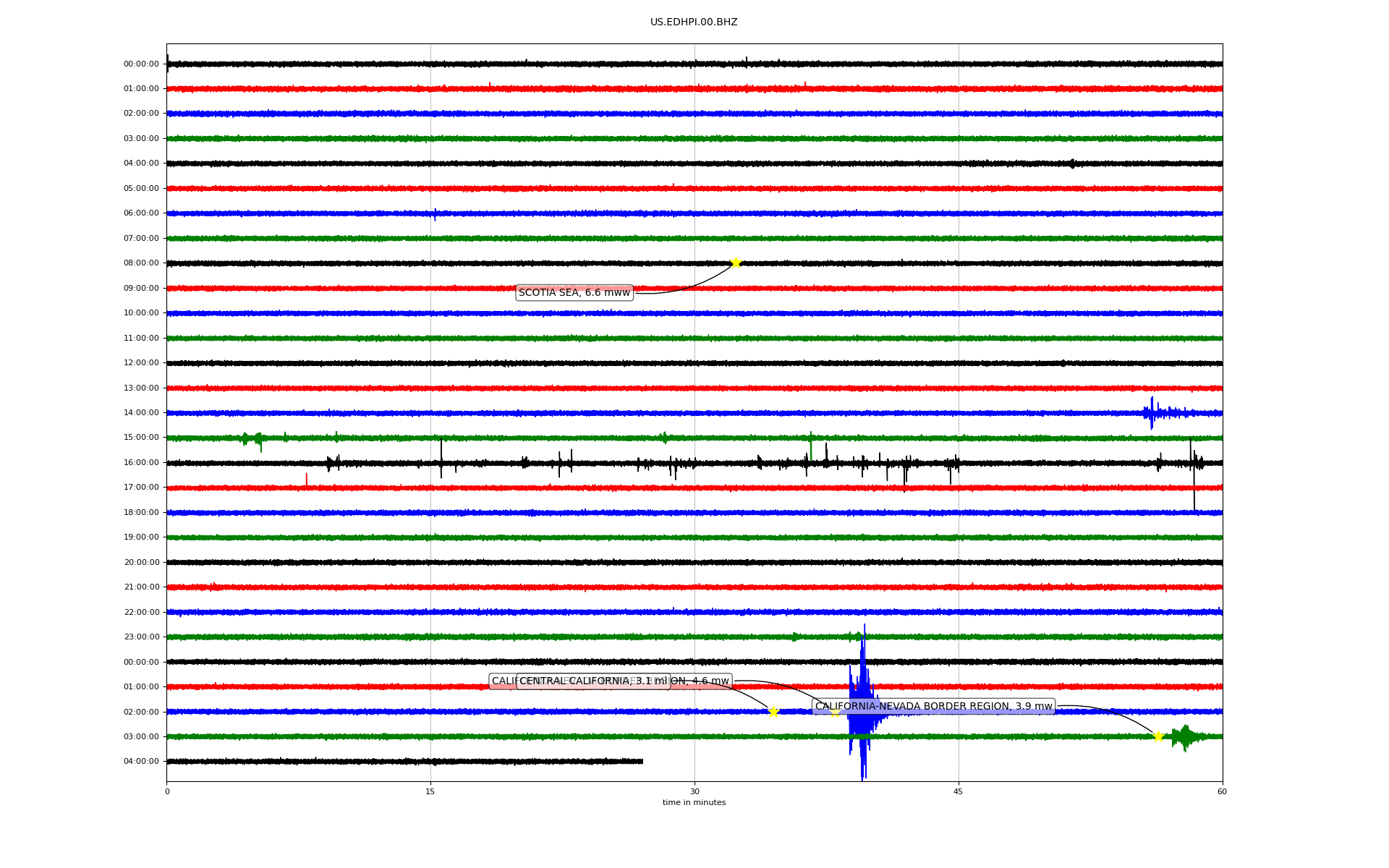The height and width of the screenshot is (868, 1389).
Task: Click the x-axis tick label 60
Action: pyautogui.click(x=1222, y=792)
